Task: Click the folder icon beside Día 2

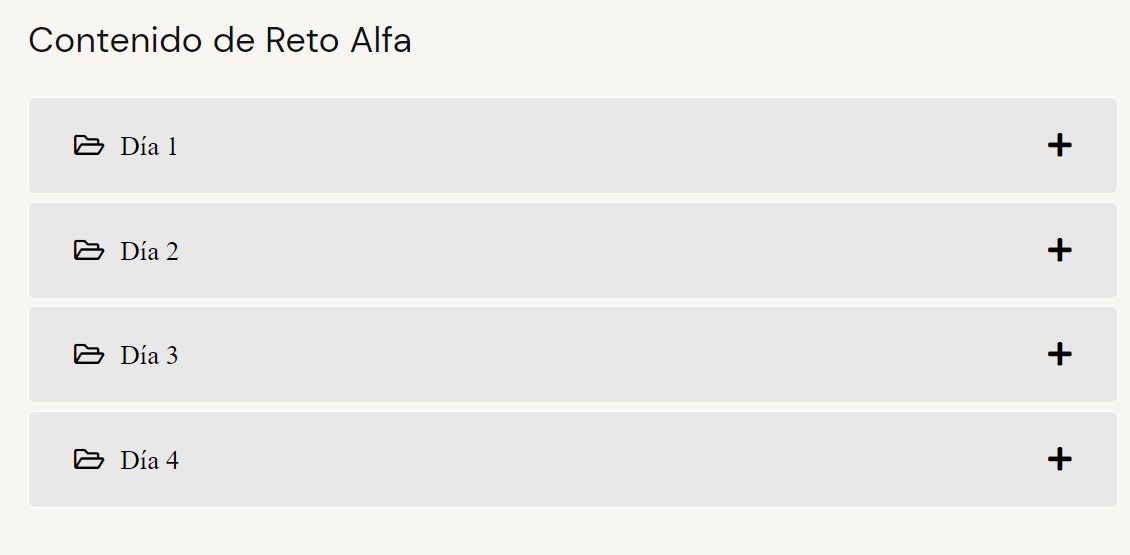Action: pyautogui.click(x=88, y=251)
